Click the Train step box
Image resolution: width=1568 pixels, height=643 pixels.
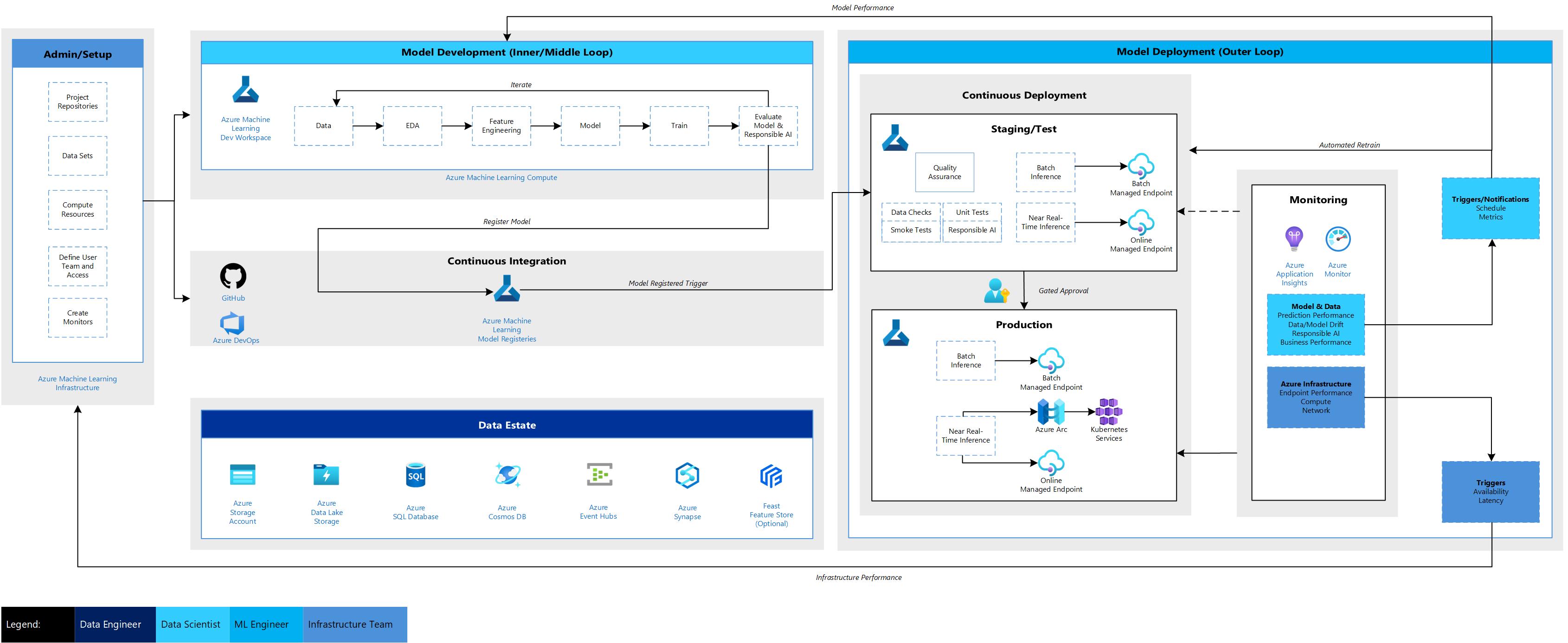679,126
